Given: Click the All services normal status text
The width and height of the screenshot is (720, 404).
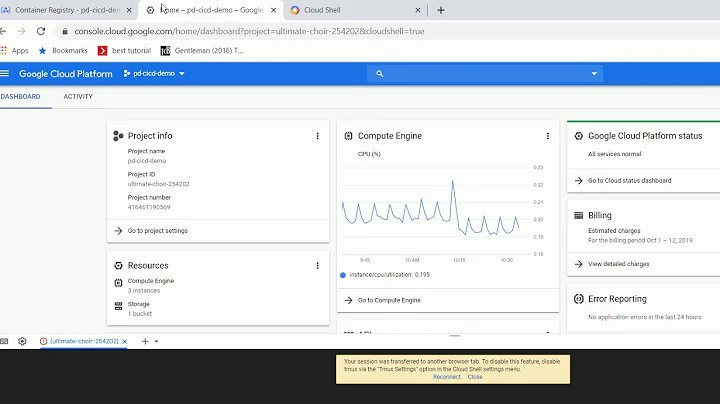Looking at the screenshot, I should (614, 154).
